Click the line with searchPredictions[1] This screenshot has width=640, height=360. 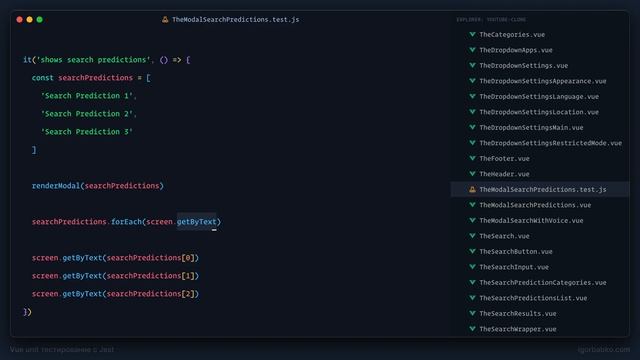point(115,276)
